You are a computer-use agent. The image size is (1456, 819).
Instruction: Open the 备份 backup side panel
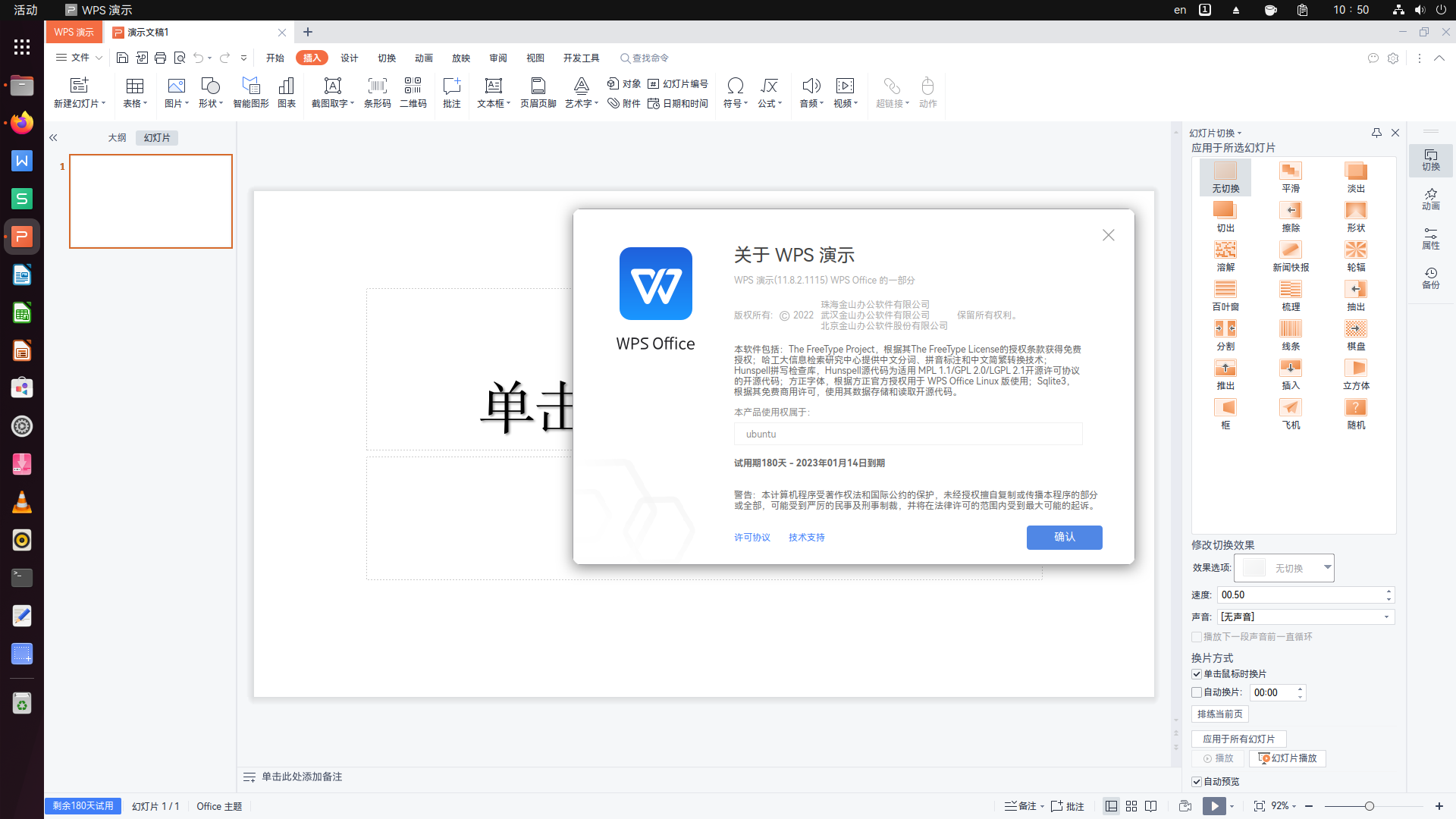coord(1431,278)
